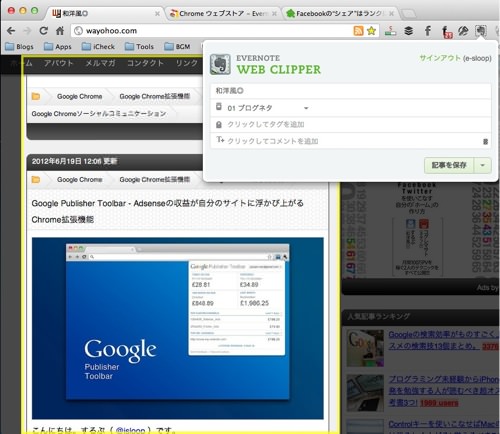Image resolution: width=500 pixels, height=434 pixels.
Task: Open the BGM bookmark folder
Action: click(177, 46)
